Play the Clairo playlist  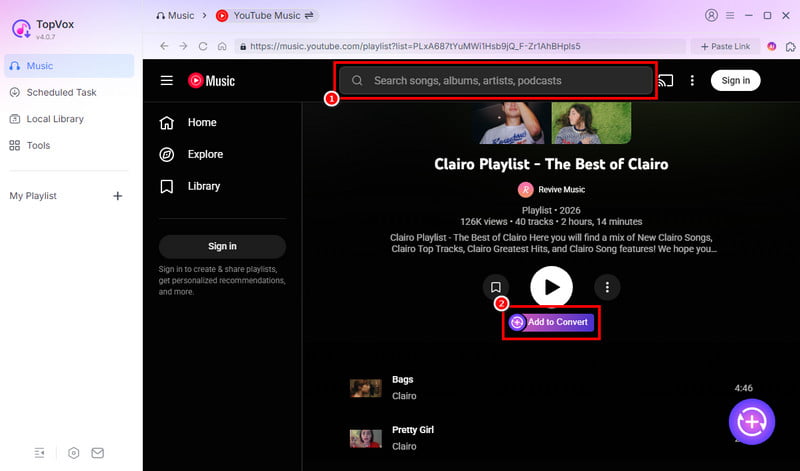tap(551, 287)
